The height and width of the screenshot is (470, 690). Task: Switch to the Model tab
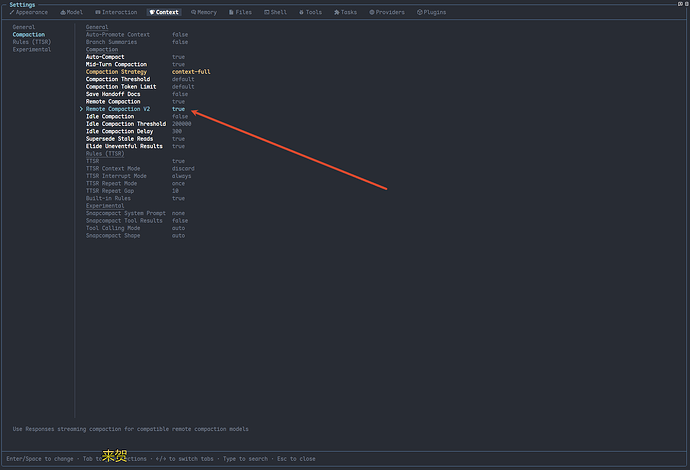[71, 12]
